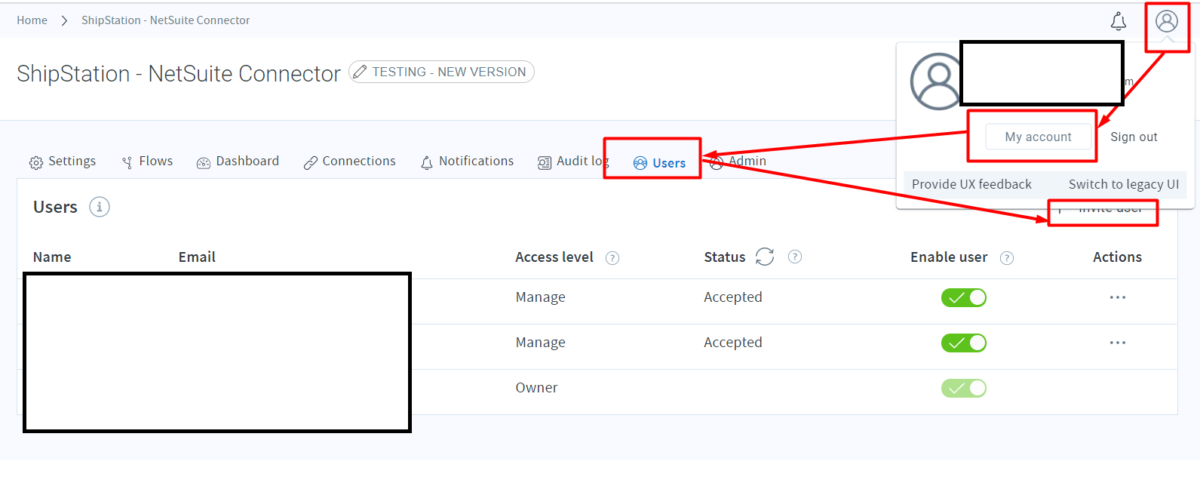Click Sign out in the account popup
The image size is (1200, 489).
pos(1134,137)
